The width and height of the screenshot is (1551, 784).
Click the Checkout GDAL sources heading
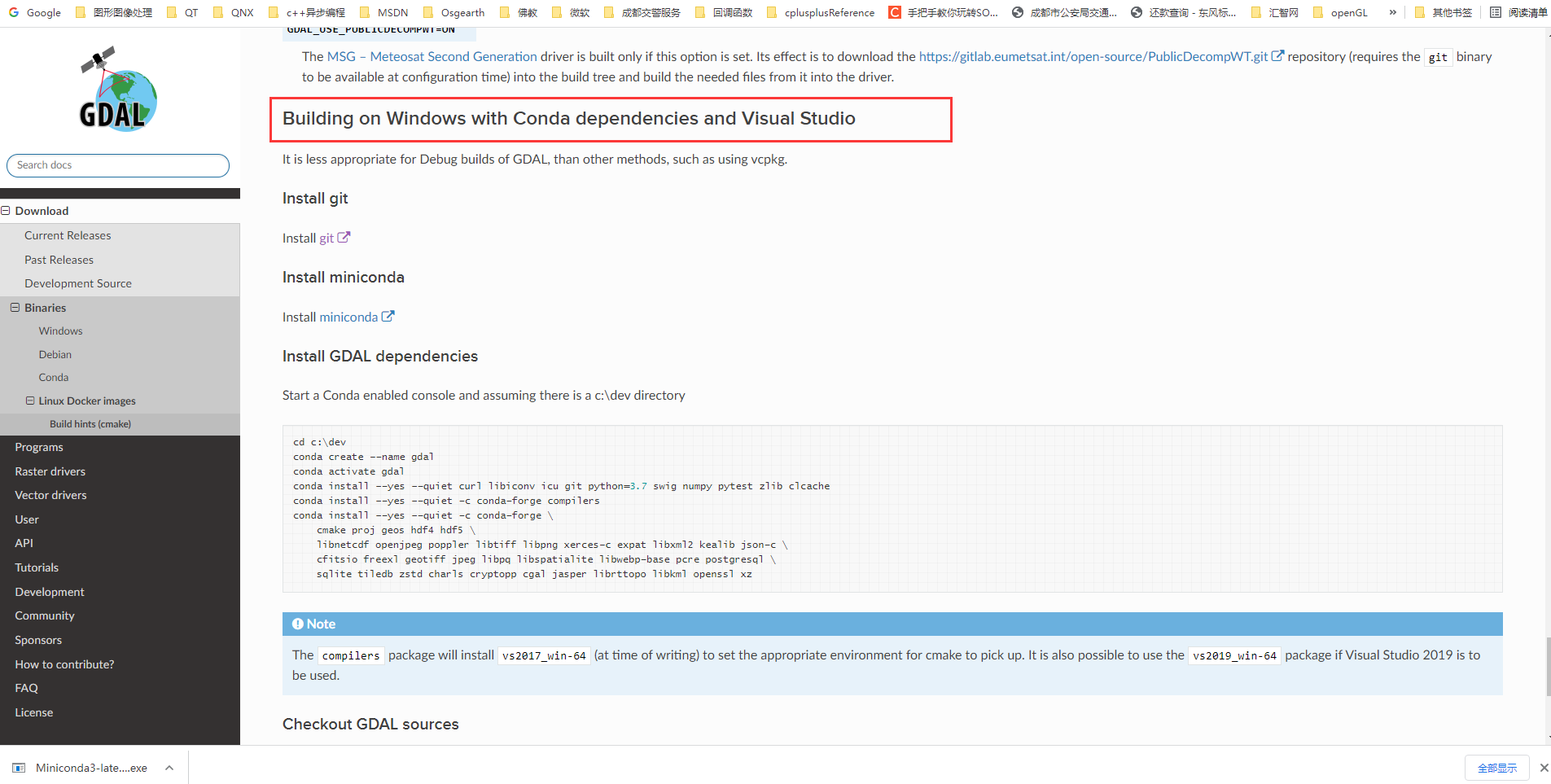[x=370, y=724]
